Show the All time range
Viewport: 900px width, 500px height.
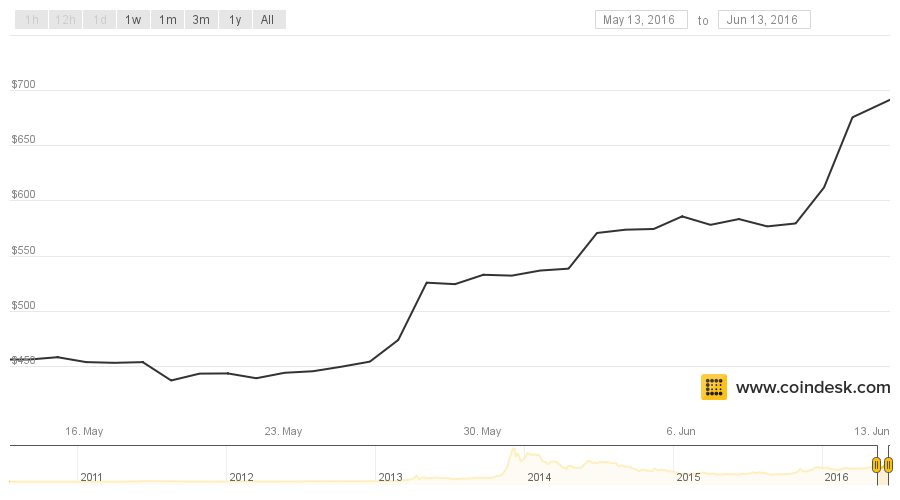[267, 20]
